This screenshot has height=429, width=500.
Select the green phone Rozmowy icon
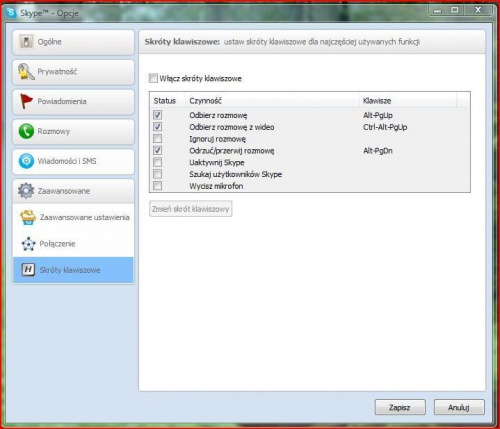point(26,131)
